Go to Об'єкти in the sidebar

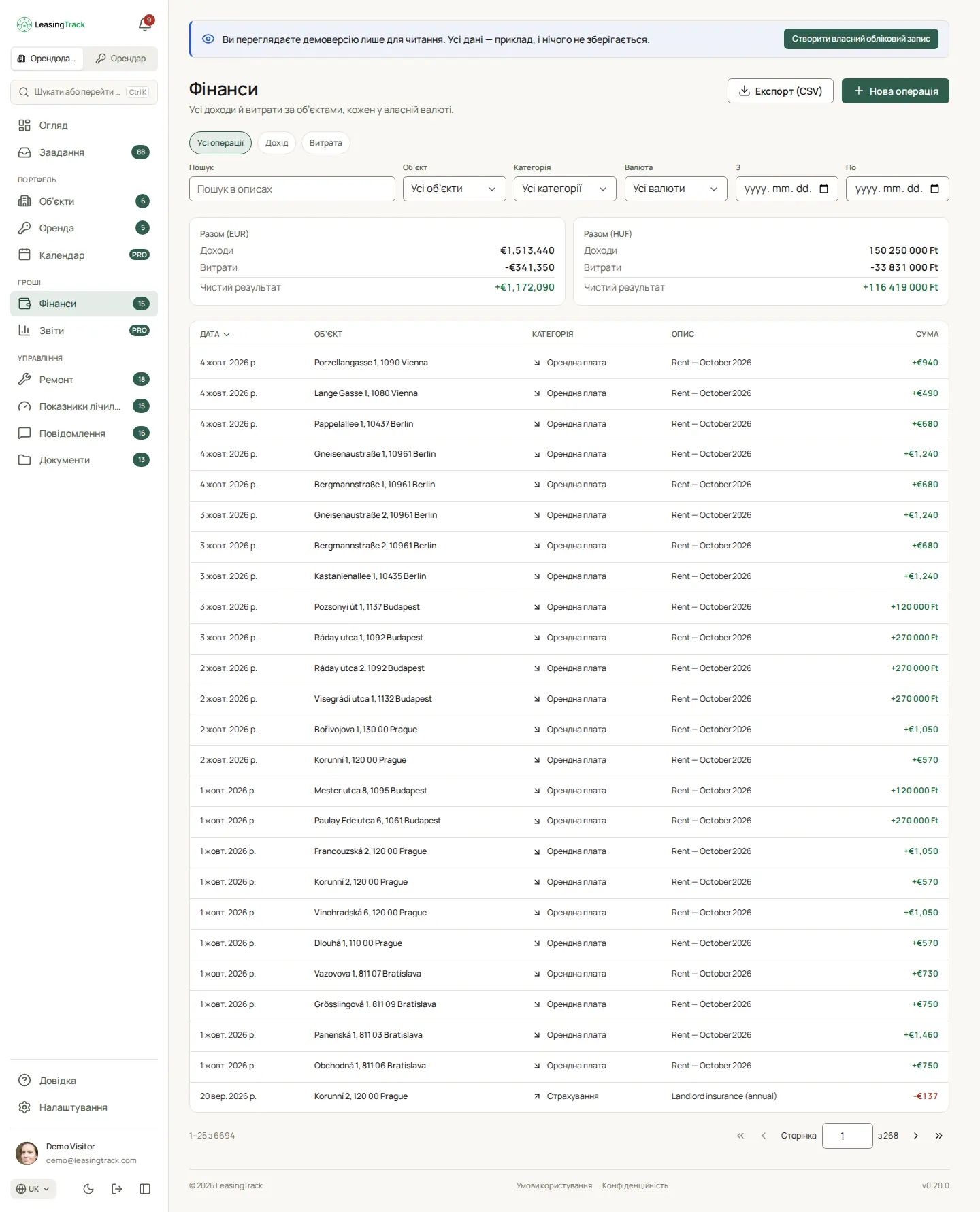pyautogui.click(x=84, y=201)
